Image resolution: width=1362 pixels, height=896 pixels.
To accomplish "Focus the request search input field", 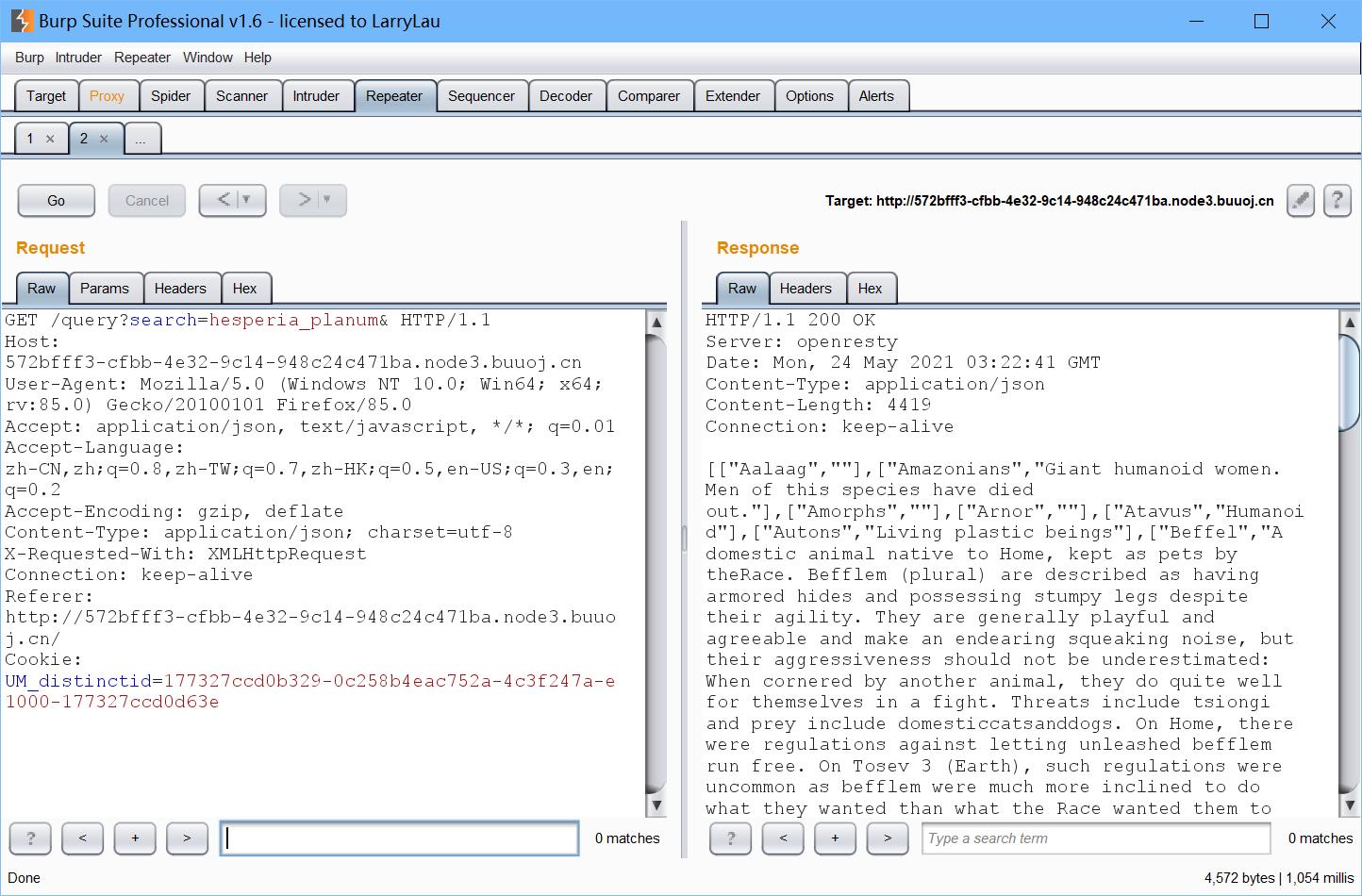I will (399, 838).
